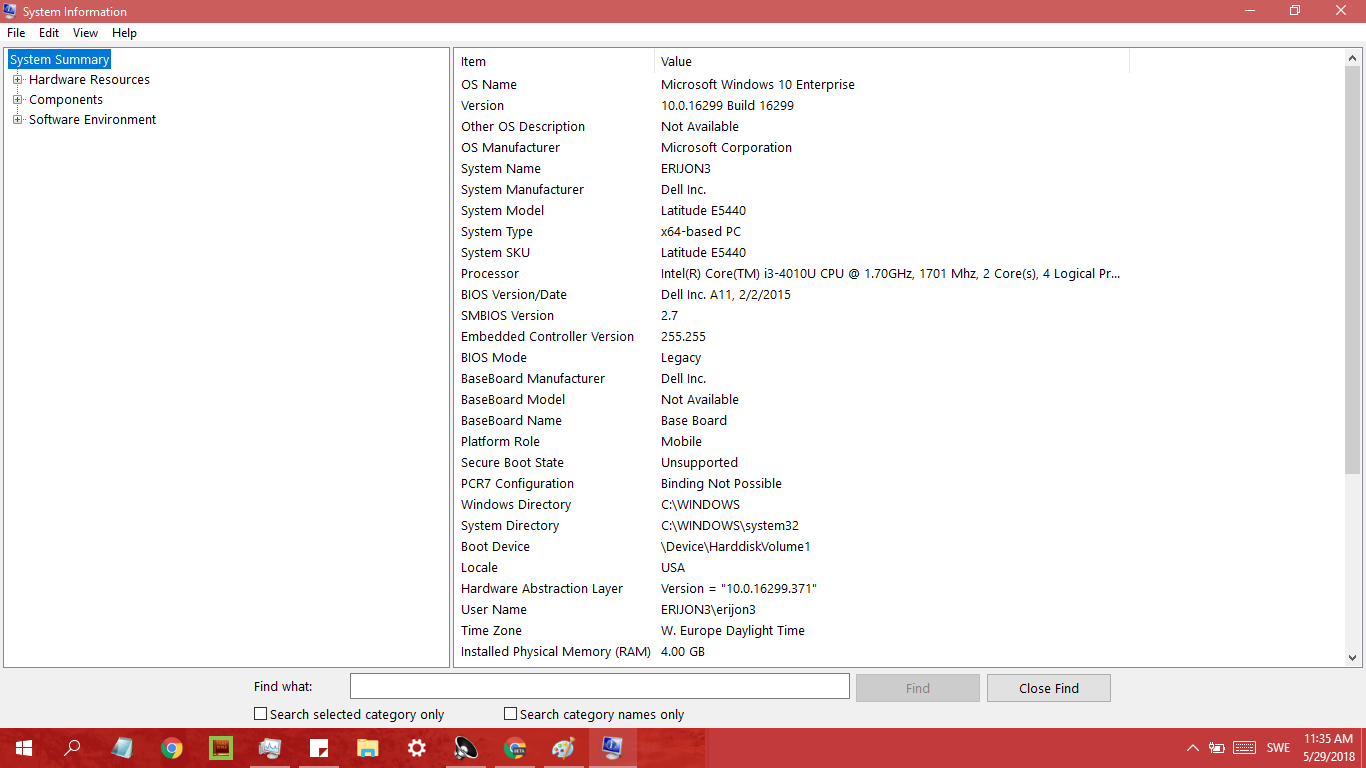
Task: Open the Edit menu
Action: point(49,33)
